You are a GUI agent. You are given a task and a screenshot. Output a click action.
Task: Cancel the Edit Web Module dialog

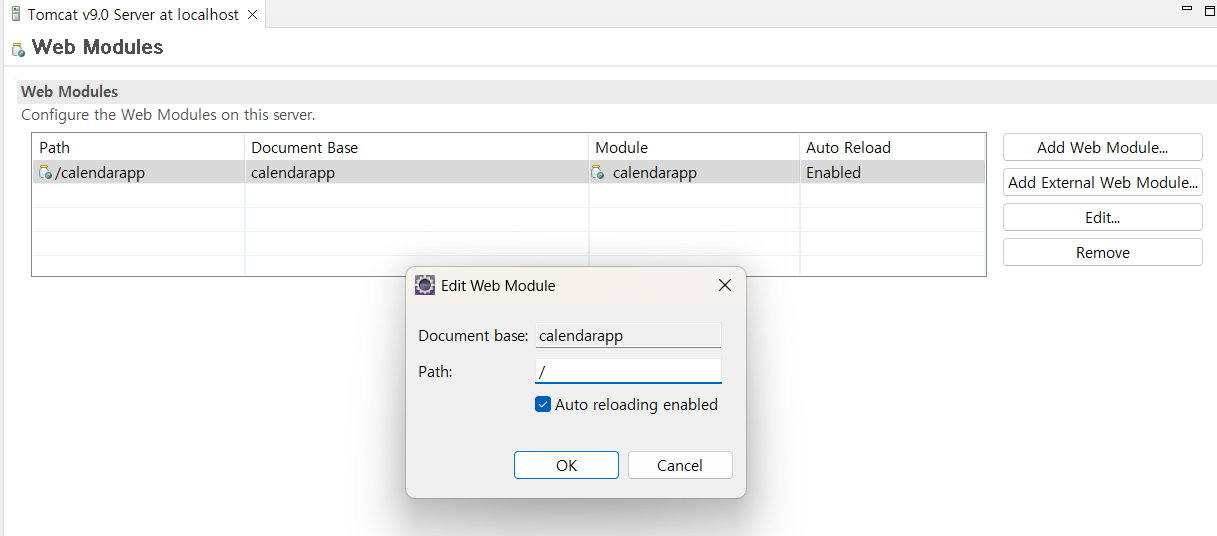click(x=680, y=465)
